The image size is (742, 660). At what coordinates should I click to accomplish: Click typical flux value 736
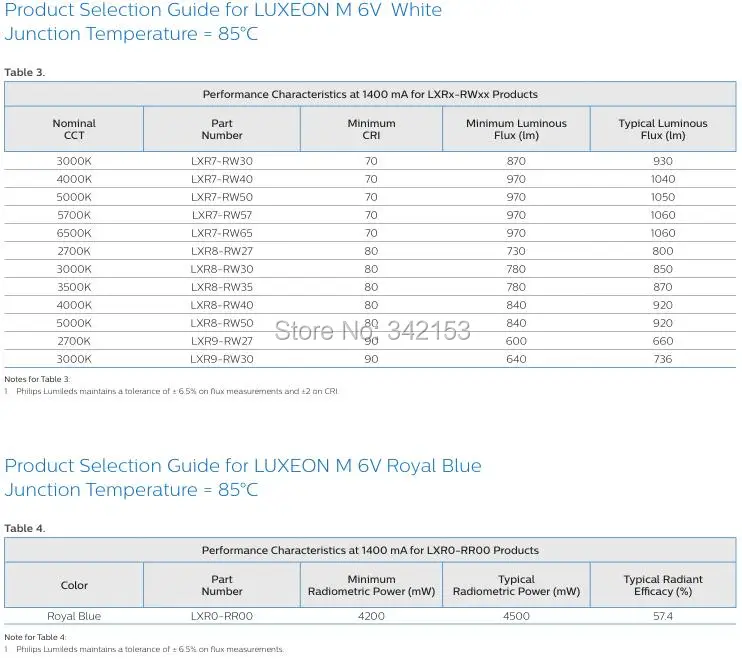663,359
